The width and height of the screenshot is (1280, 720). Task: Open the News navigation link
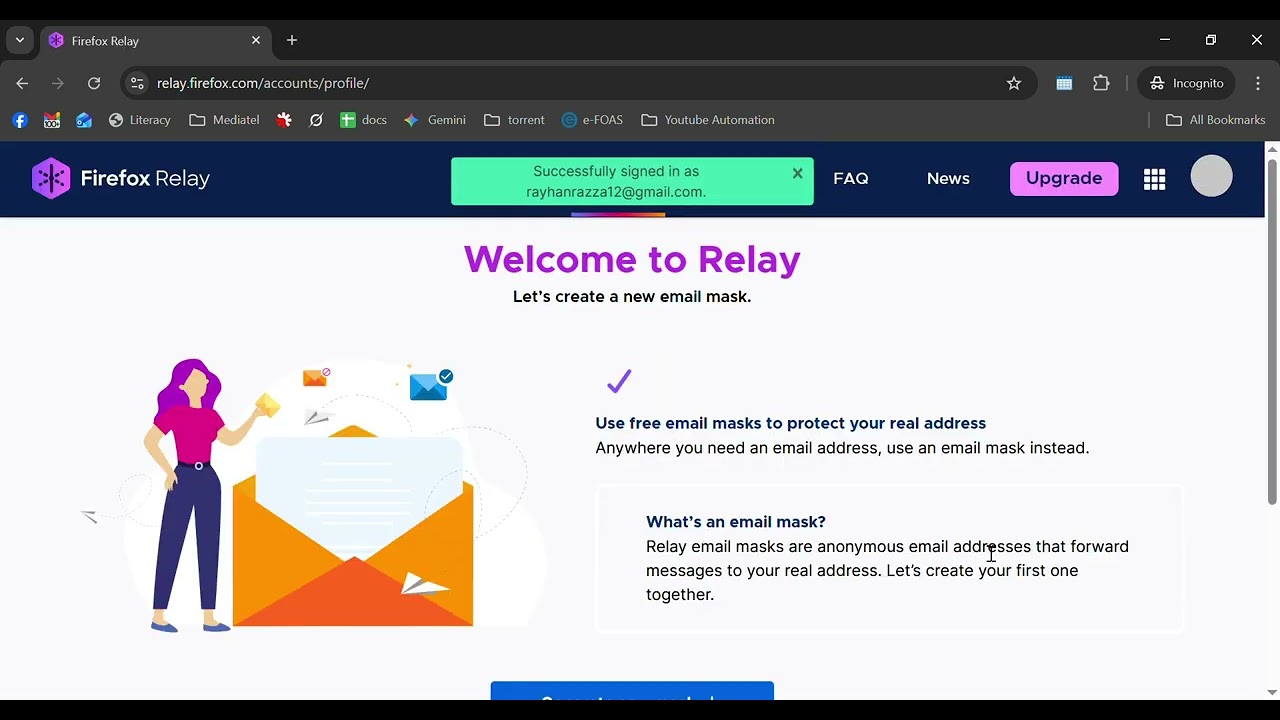pos(948,178)
